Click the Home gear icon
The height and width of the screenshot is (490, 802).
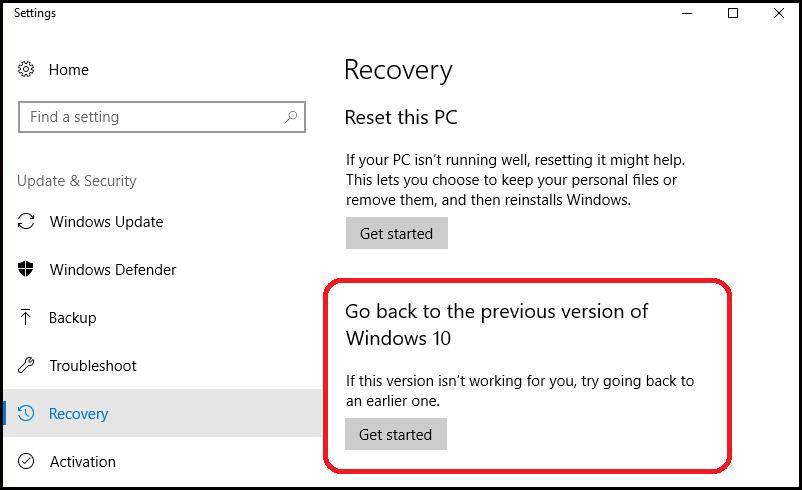[x=26, y=69]
